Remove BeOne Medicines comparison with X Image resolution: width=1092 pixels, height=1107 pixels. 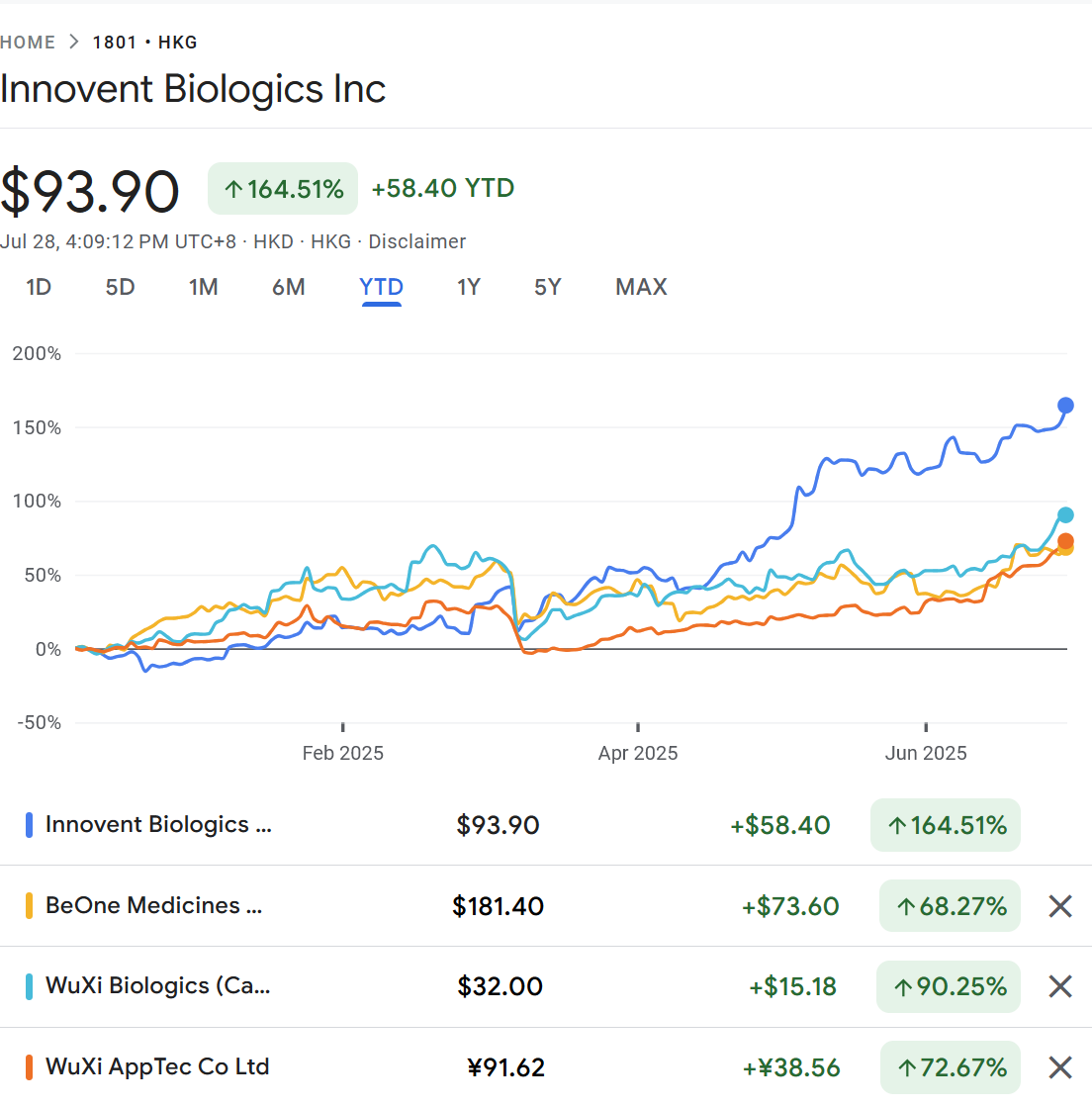point(1060,906)
